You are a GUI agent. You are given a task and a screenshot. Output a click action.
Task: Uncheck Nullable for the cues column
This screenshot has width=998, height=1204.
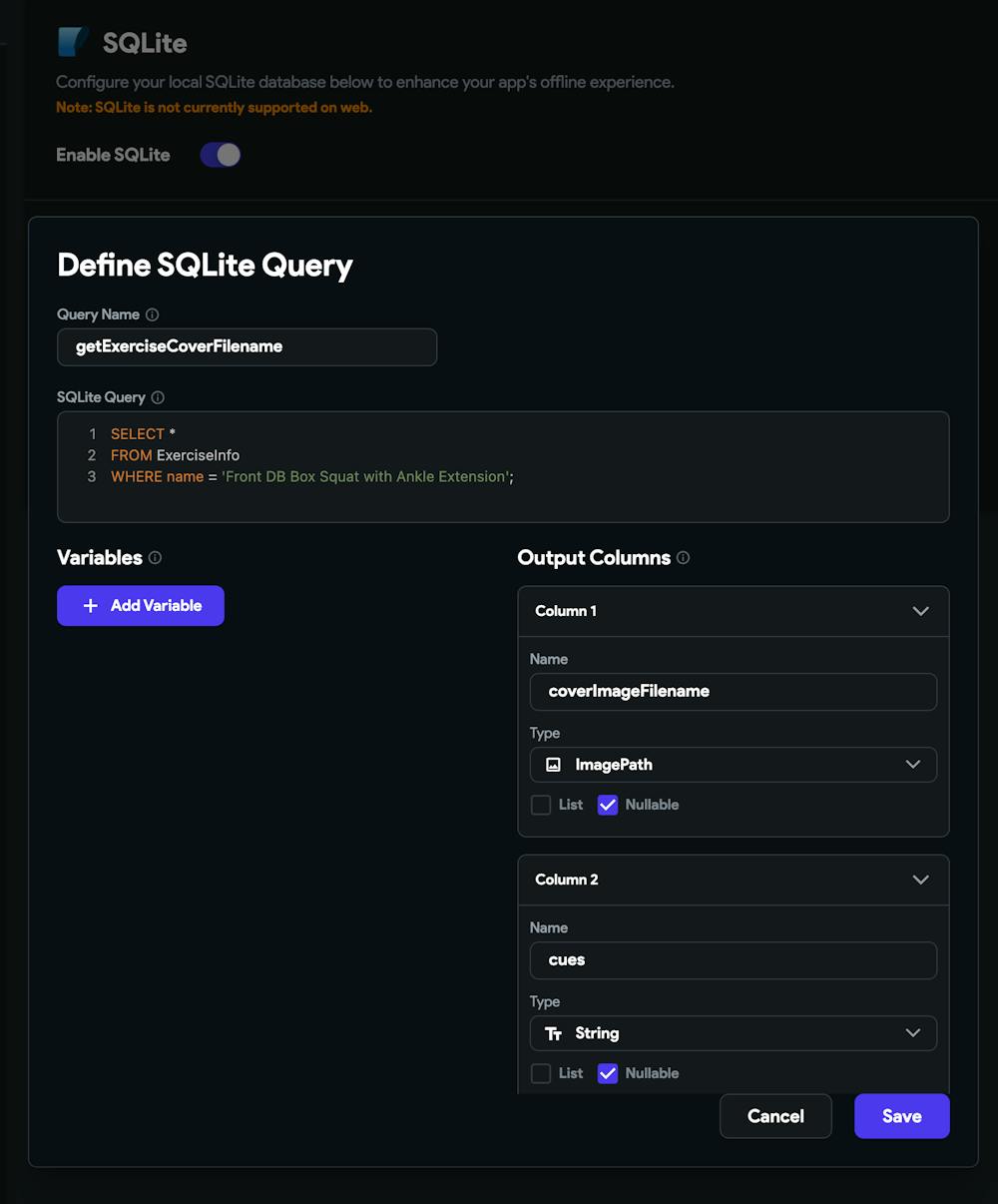(608, 1073)
